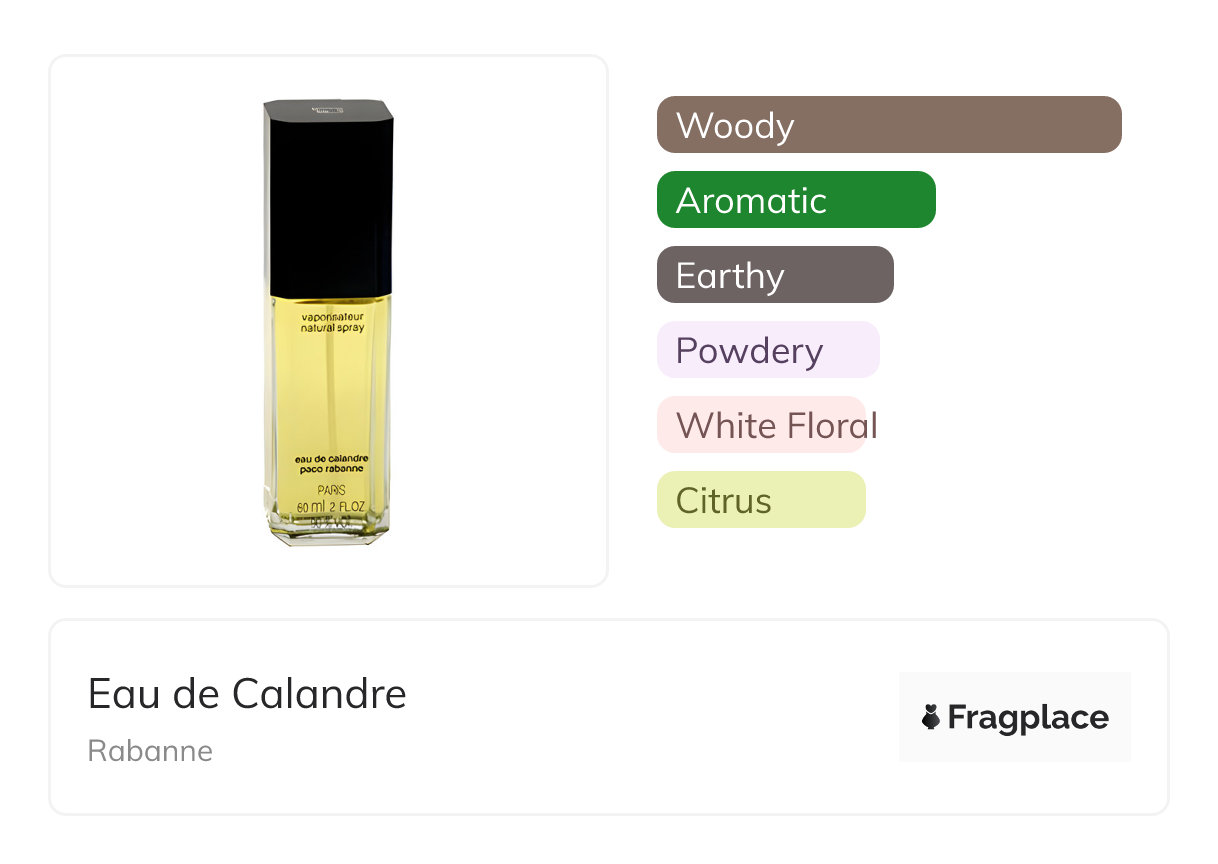This screenshot has height=864, width=1218.
Task: Click the black cap of the perfume bottle
Action: pos(328,195)
